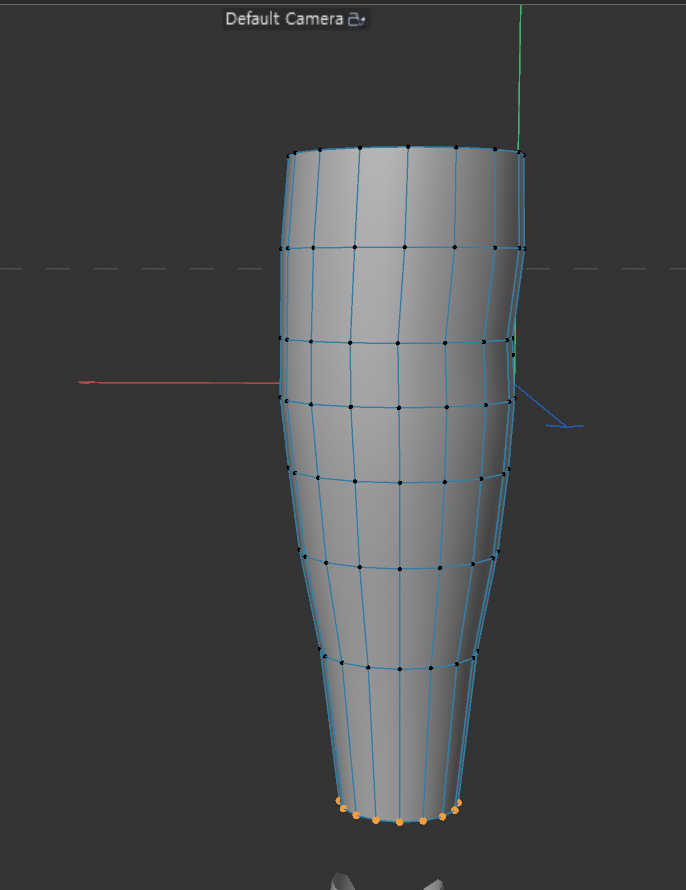Viewport: 686px width, 890px height.
Task: Select the middle vertex on the top rim
Action: (408, 147)
